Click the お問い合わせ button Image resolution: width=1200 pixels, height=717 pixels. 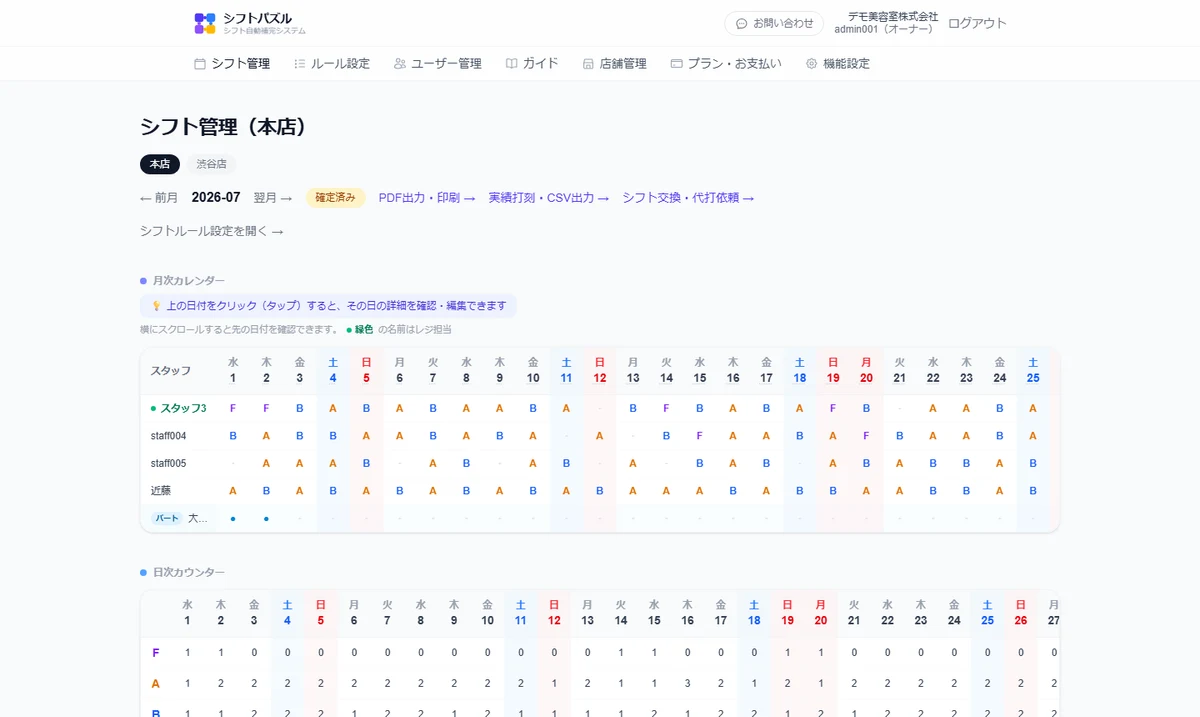[x=774, y=23]
